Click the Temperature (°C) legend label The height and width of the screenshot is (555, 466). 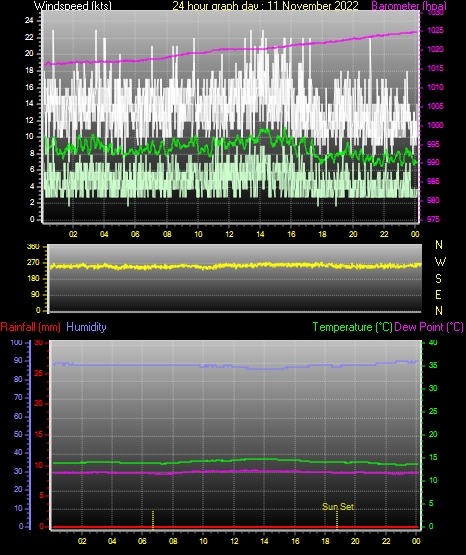click(352, 327)
